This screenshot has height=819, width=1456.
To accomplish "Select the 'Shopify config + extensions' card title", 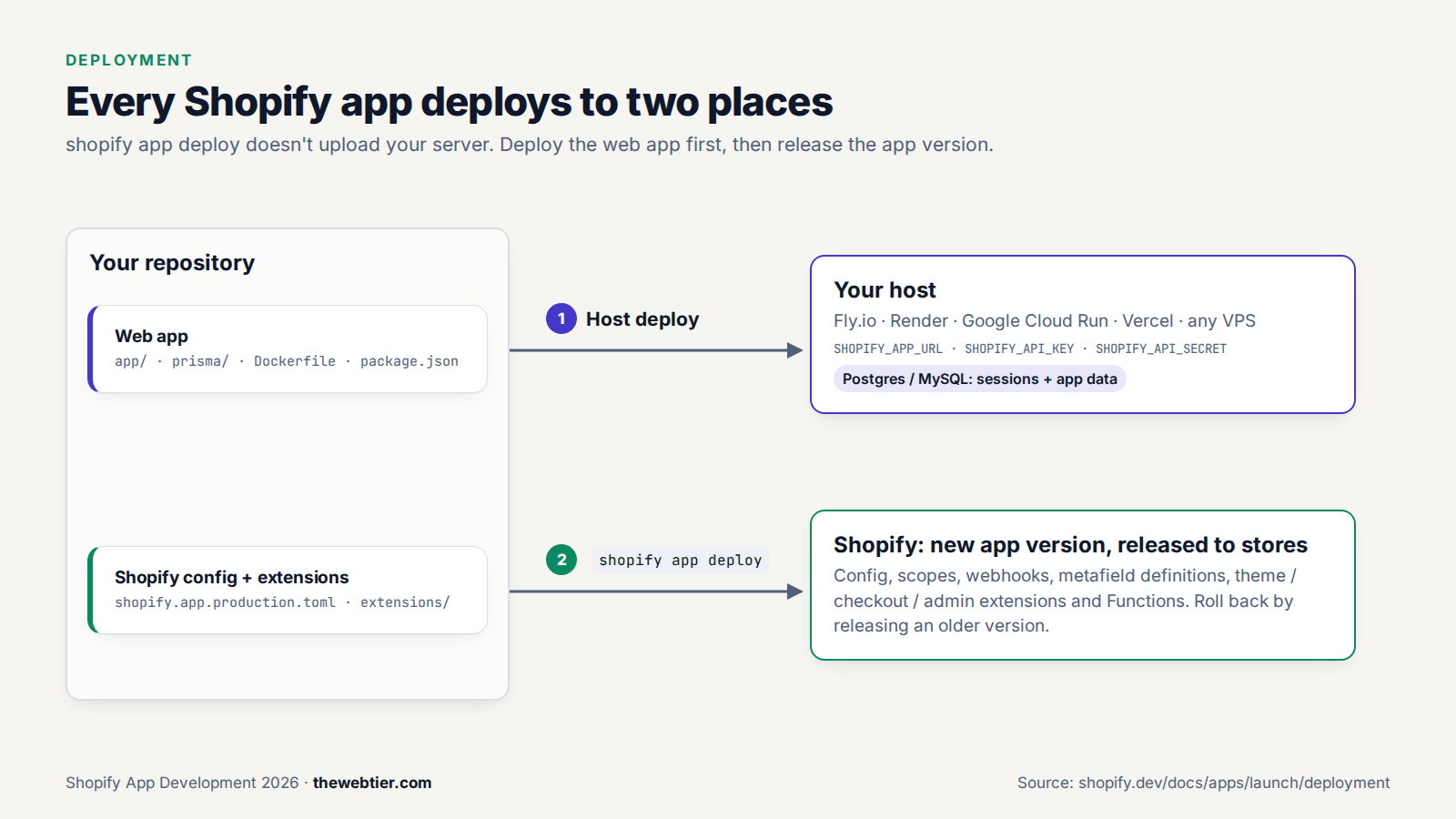I will [x=231, y=577].
